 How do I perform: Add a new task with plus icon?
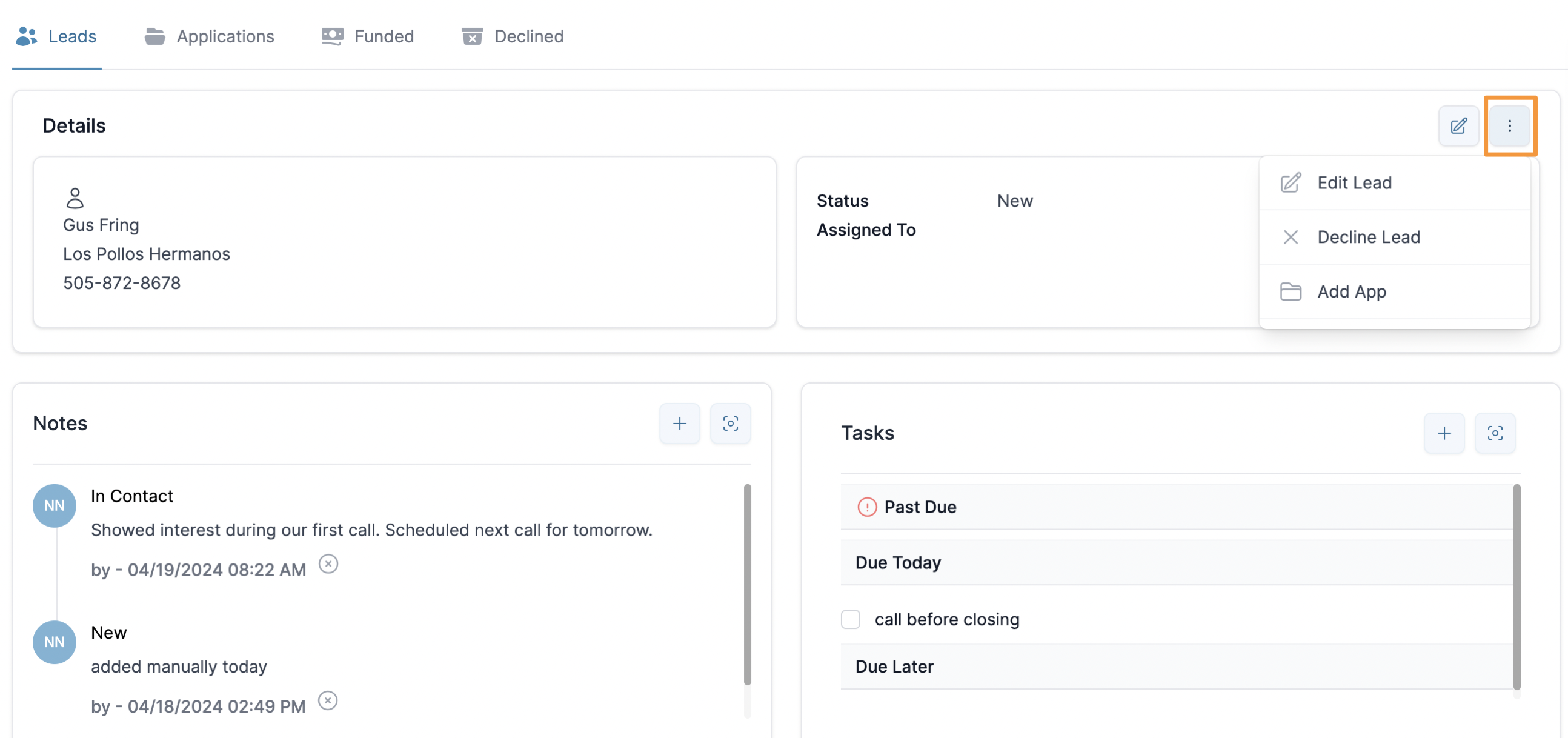click(x=1443, y=433)
